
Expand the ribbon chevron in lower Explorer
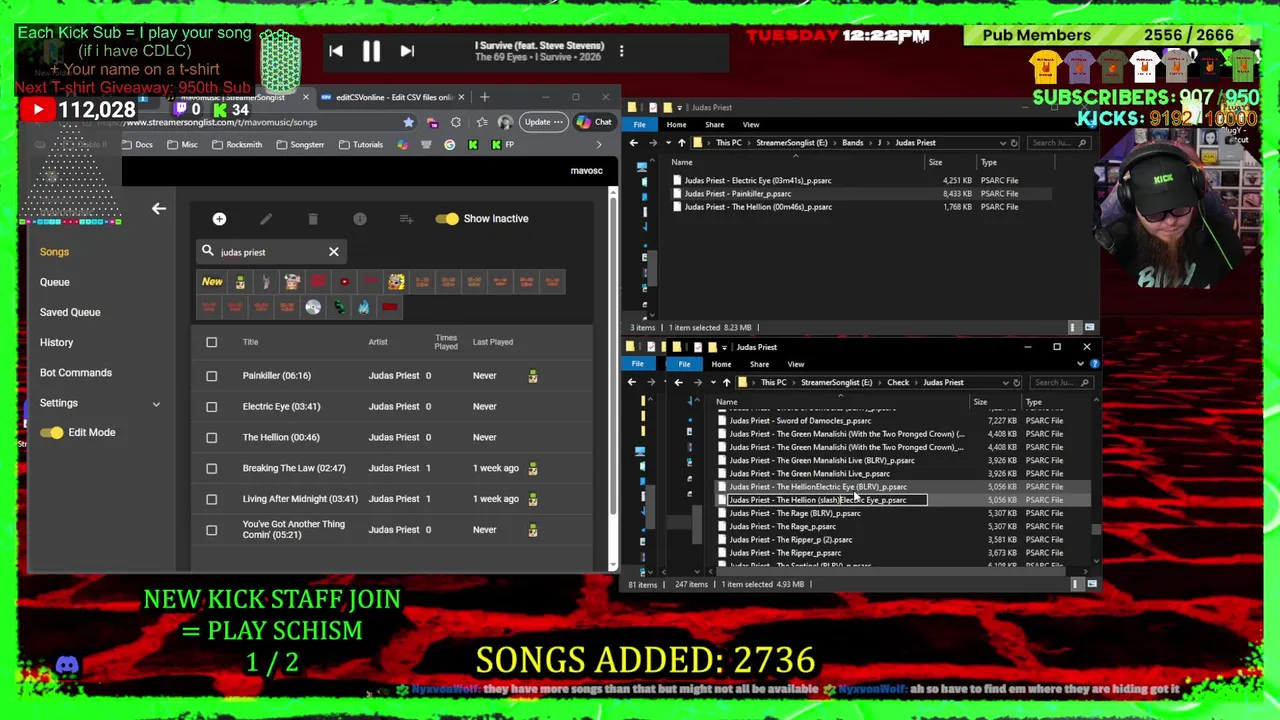(1081, 365)
